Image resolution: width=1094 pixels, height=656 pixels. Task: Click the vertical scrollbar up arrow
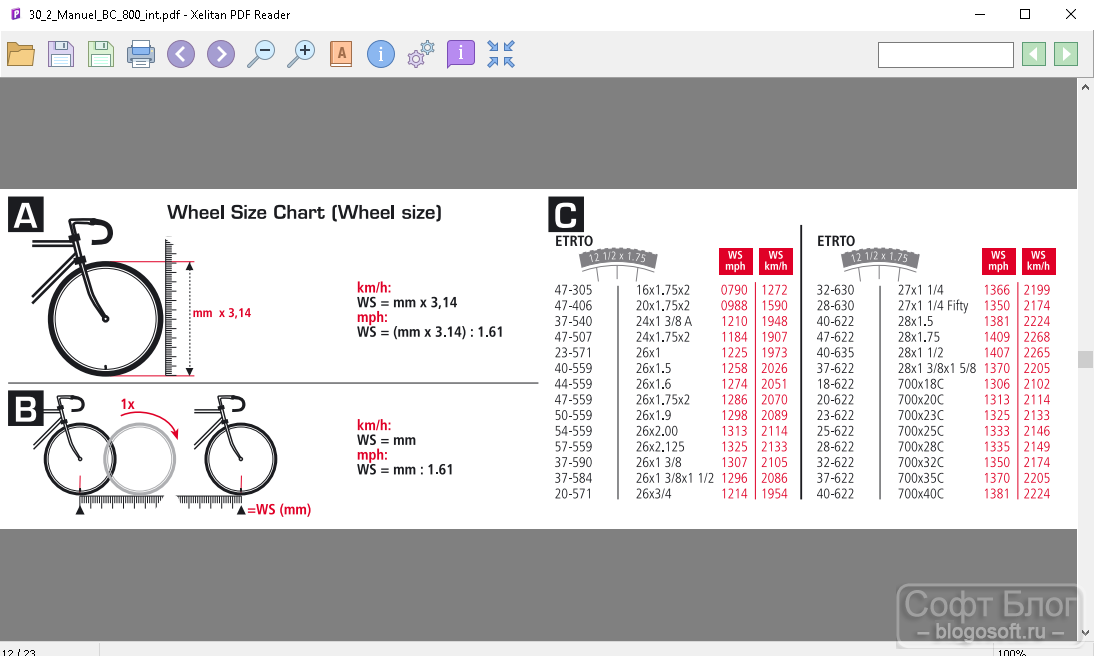[1085, 87]
